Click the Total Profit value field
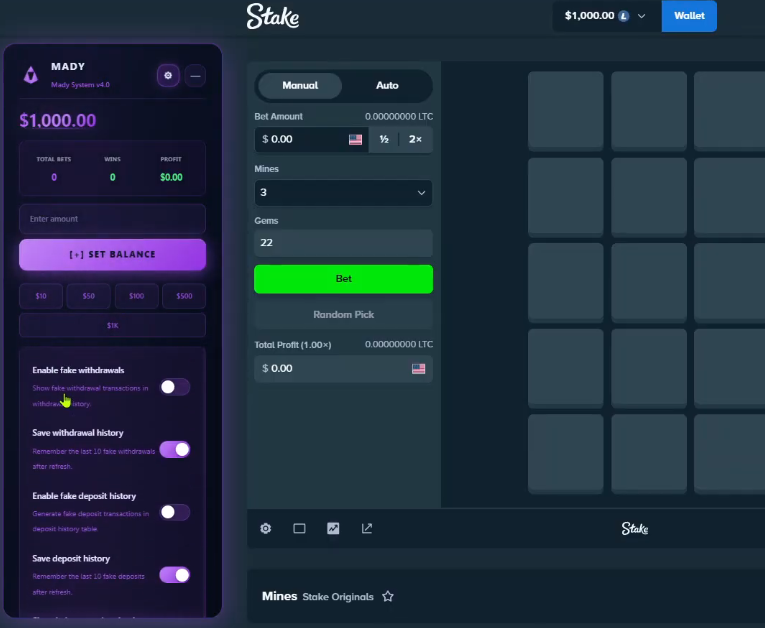 click(x=343, y=369)
